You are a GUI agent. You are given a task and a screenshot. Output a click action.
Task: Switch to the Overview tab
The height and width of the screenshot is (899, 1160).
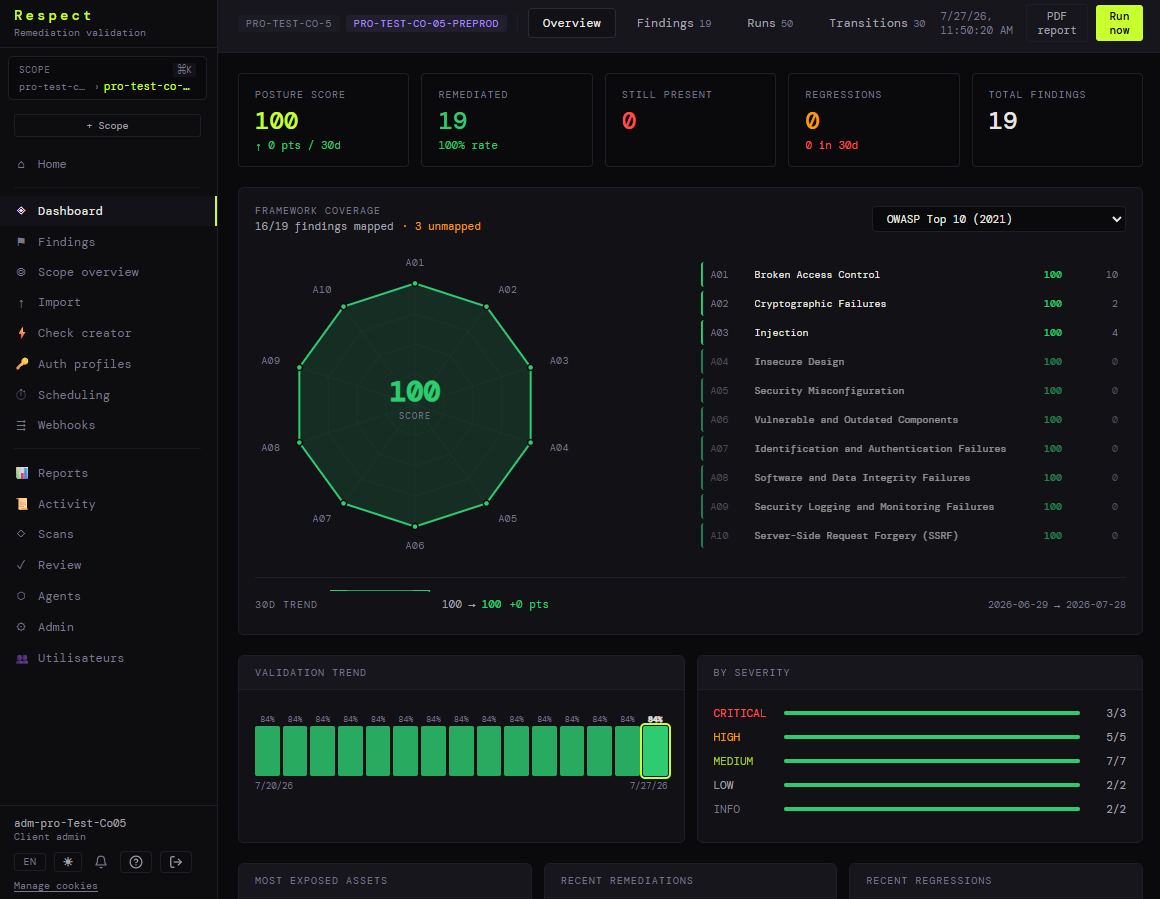pos(572,23)
